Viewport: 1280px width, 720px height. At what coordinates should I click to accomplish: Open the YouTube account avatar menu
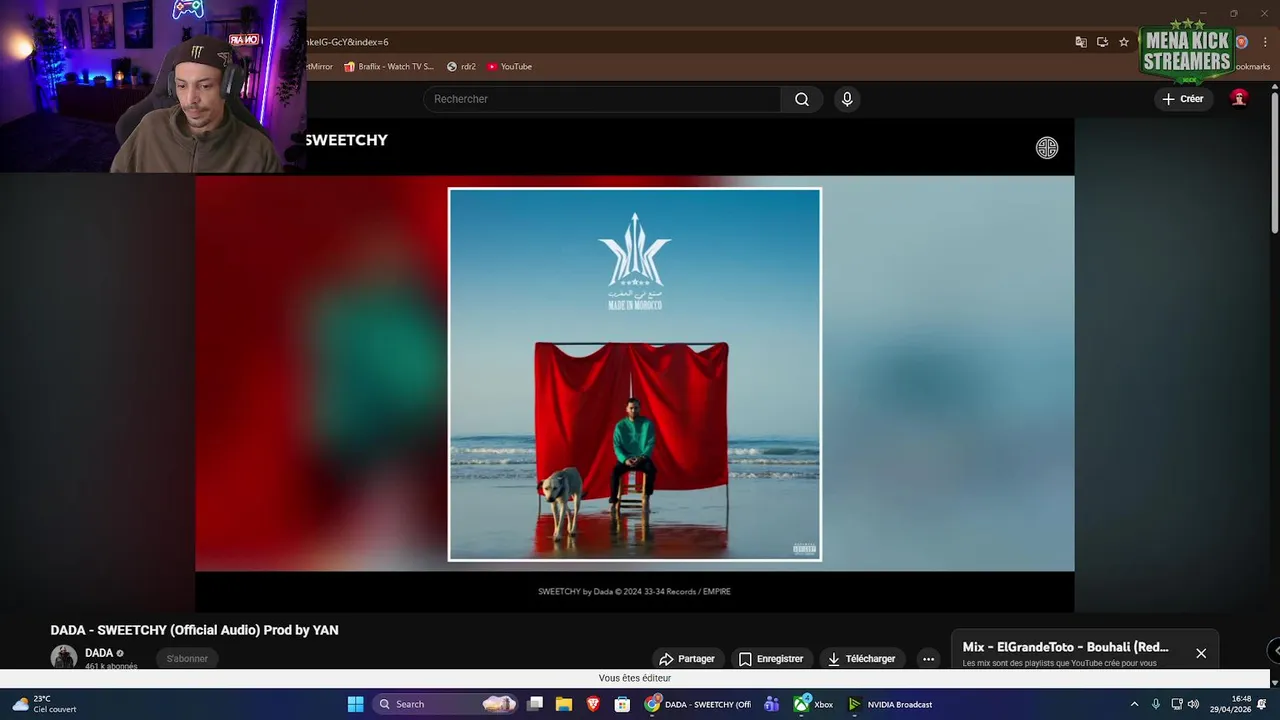1239,98
